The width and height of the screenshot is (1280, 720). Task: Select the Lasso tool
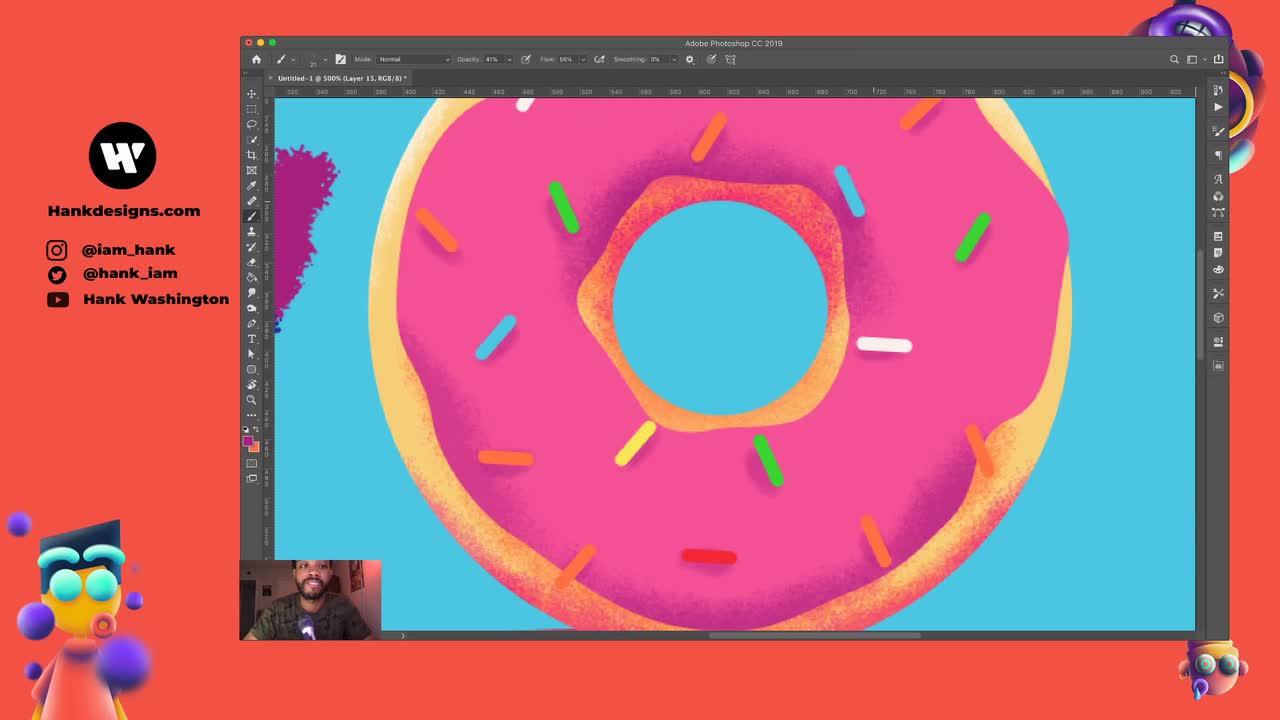[252, 124]
